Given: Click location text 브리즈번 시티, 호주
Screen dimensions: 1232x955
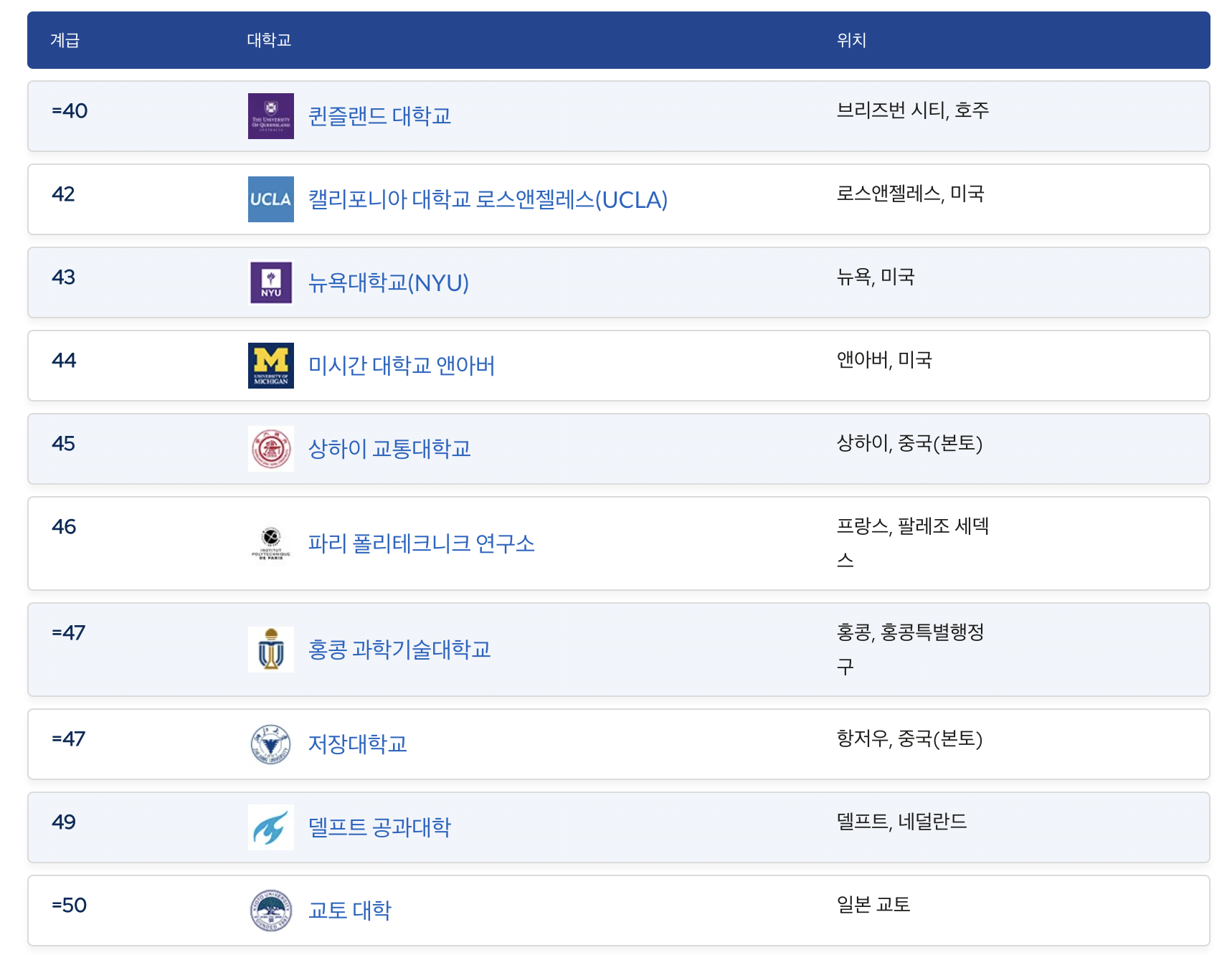Looking at the screenshot, I should pos(913,110).
